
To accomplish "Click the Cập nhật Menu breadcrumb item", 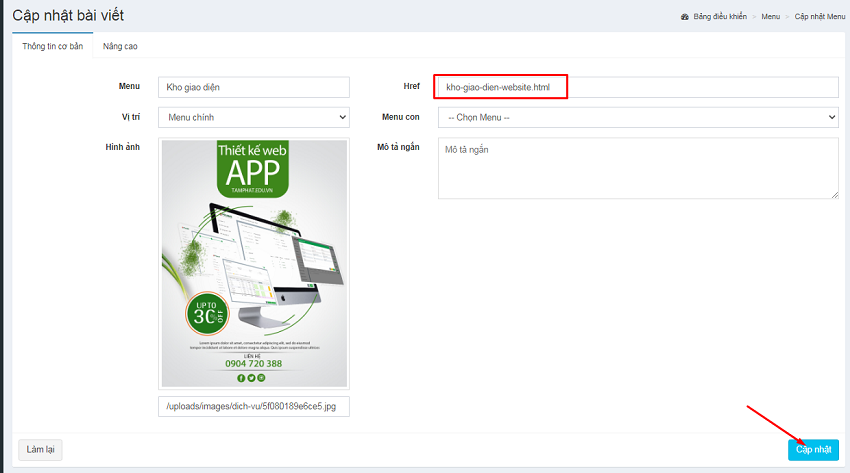I will click(x=820, y=18).
